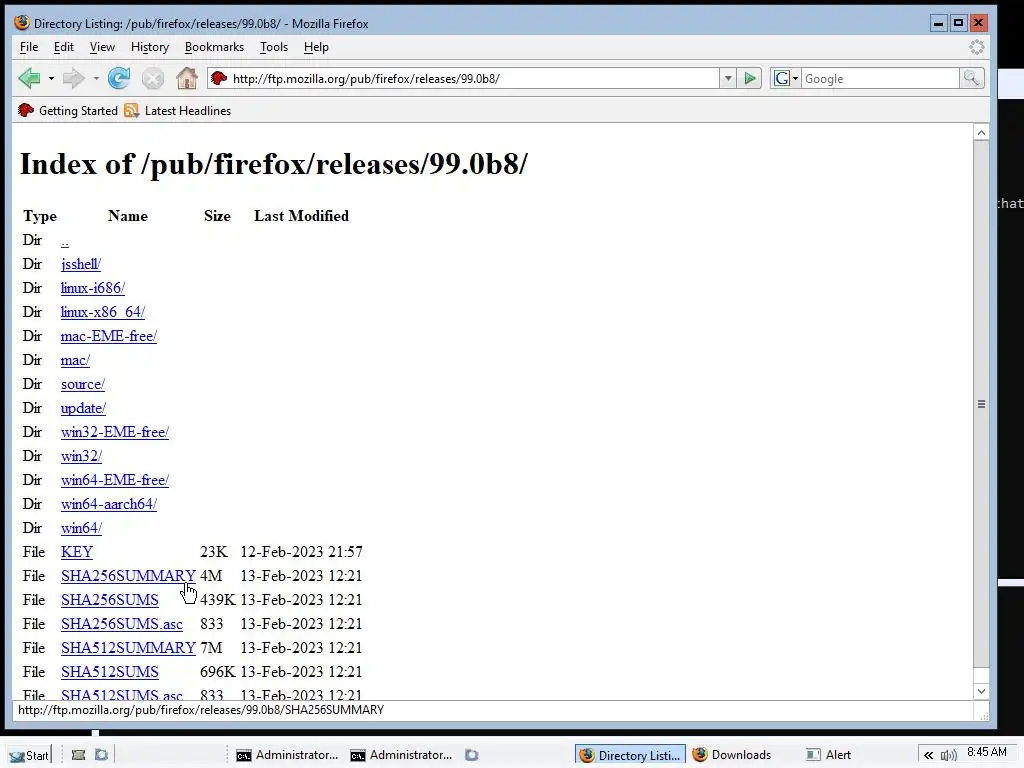The height and width of the screenshot is (768, 1024).
Task: Open the win32/ directory
Action: (x=81, y=456)
